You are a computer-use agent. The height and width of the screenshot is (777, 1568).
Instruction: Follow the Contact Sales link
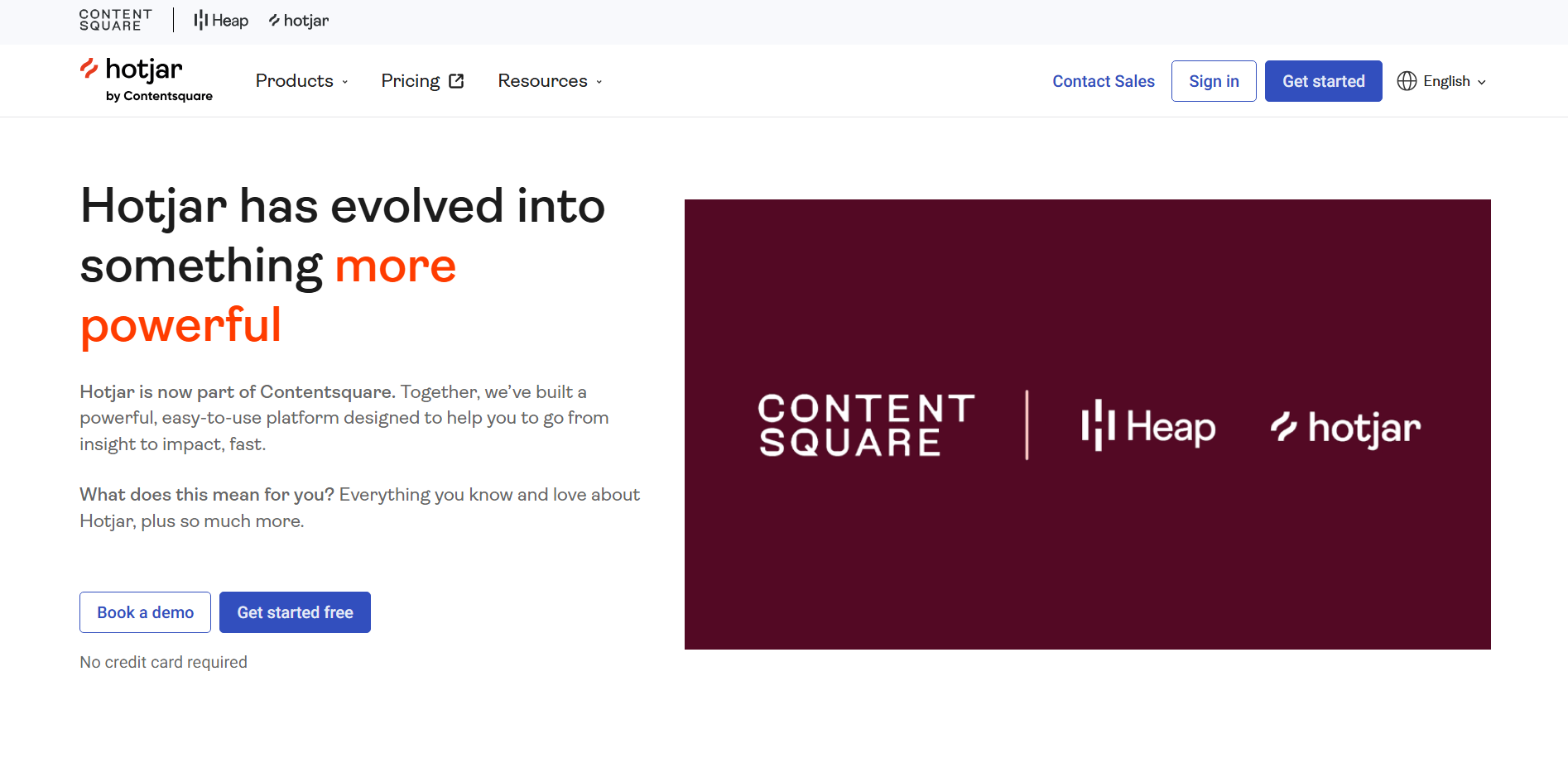[x=1104, y=81]
